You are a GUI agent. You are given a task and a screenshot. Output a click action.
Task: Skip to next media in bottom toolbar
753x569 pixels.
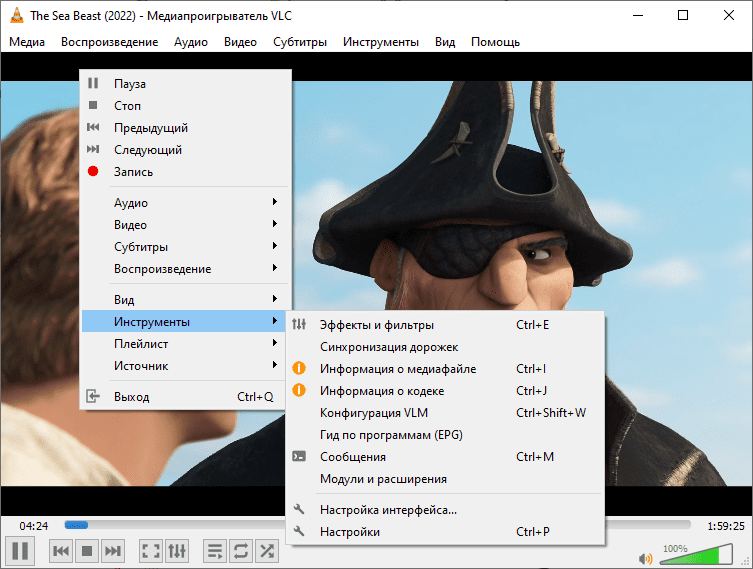tap(113, 551)
